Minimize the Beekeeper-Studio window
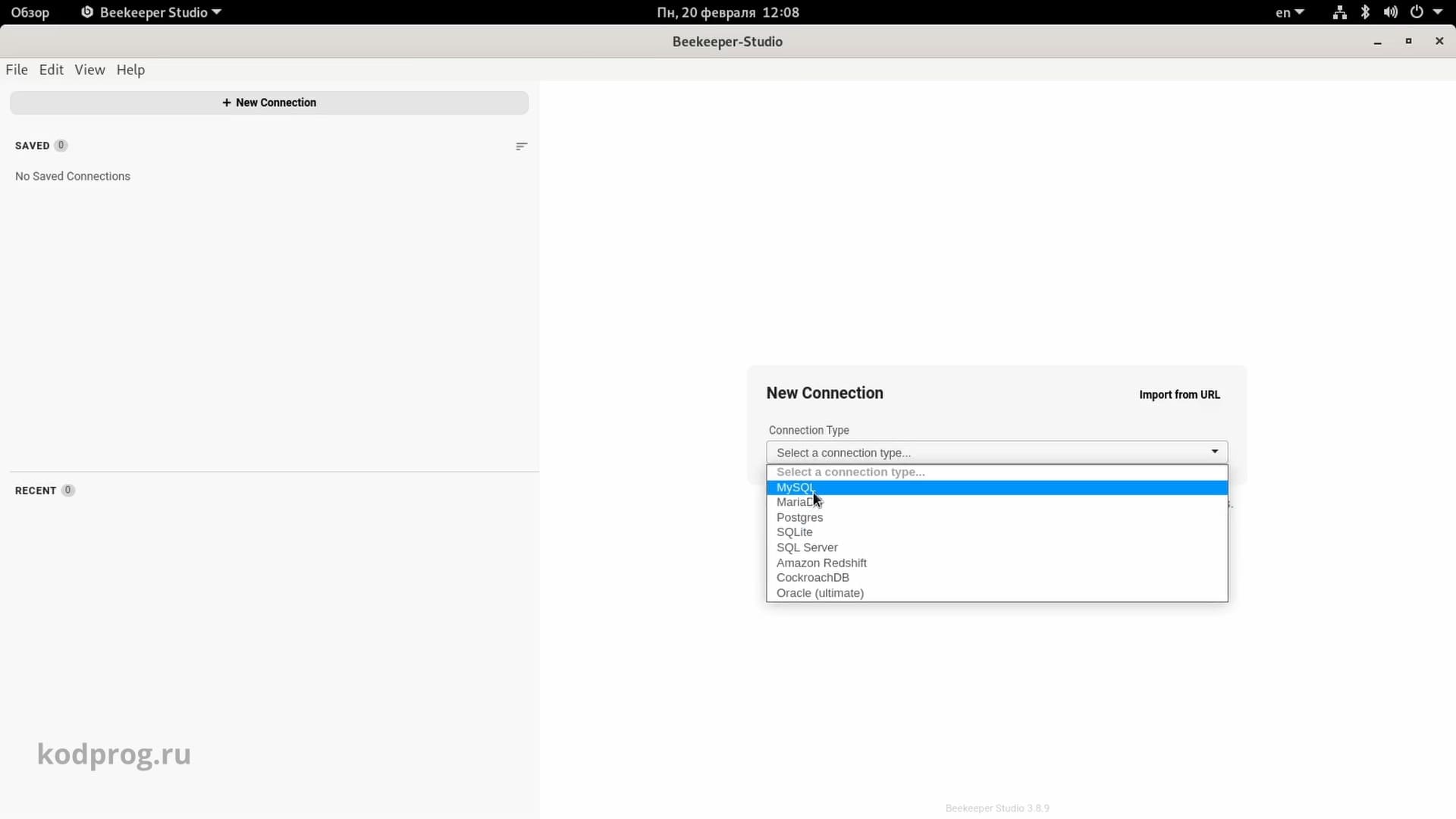 [x=1377, y=42]
